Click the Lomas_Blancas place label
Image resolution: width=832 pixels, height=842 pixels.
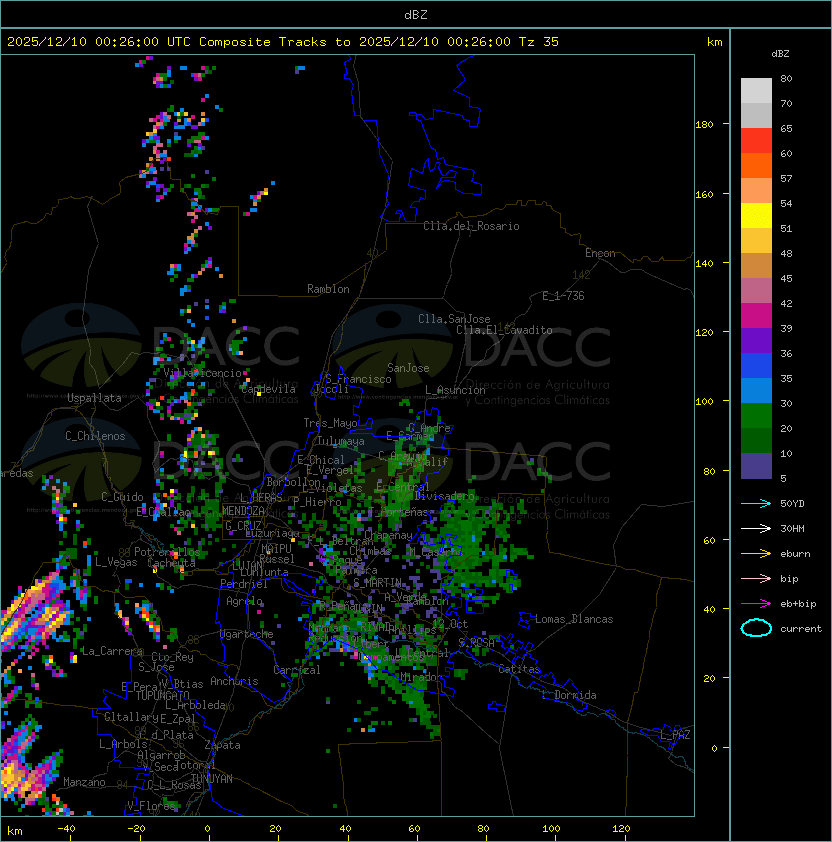(x=574, y=619)
